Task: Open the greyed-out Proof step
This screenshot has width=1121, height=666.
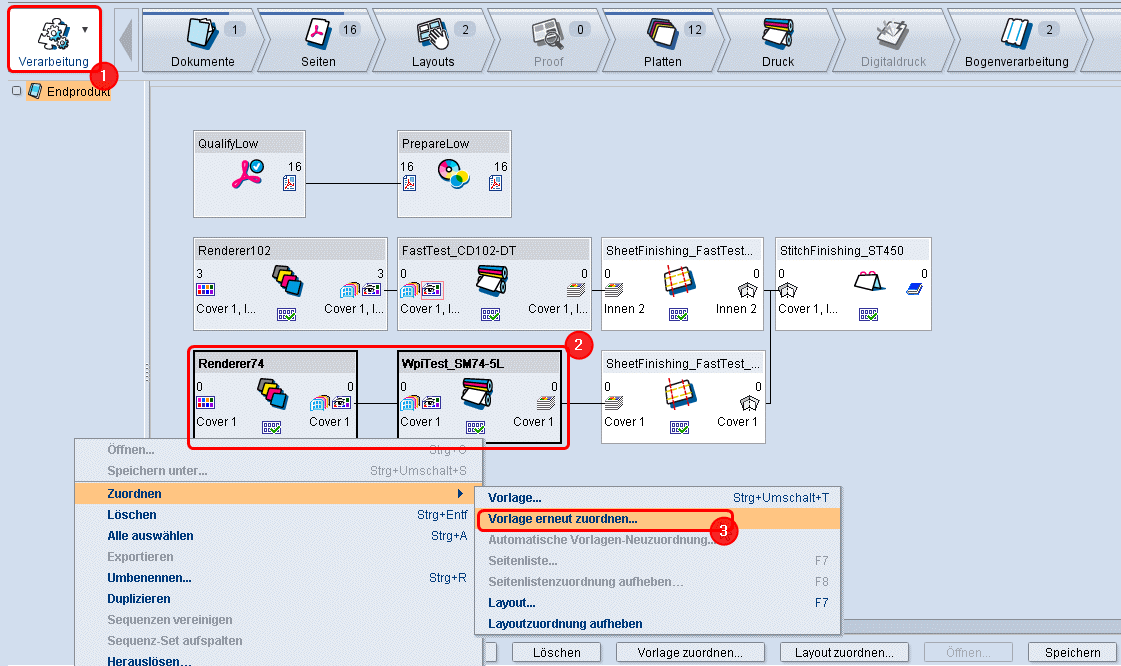Action: 548,41
